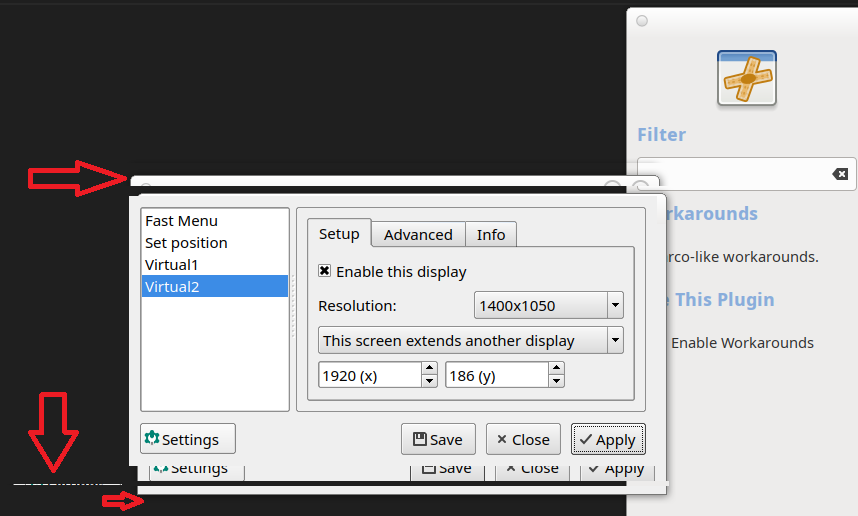Switch to the Setup tab
Viewport: 858px width, 516px height.
point(339,234)
